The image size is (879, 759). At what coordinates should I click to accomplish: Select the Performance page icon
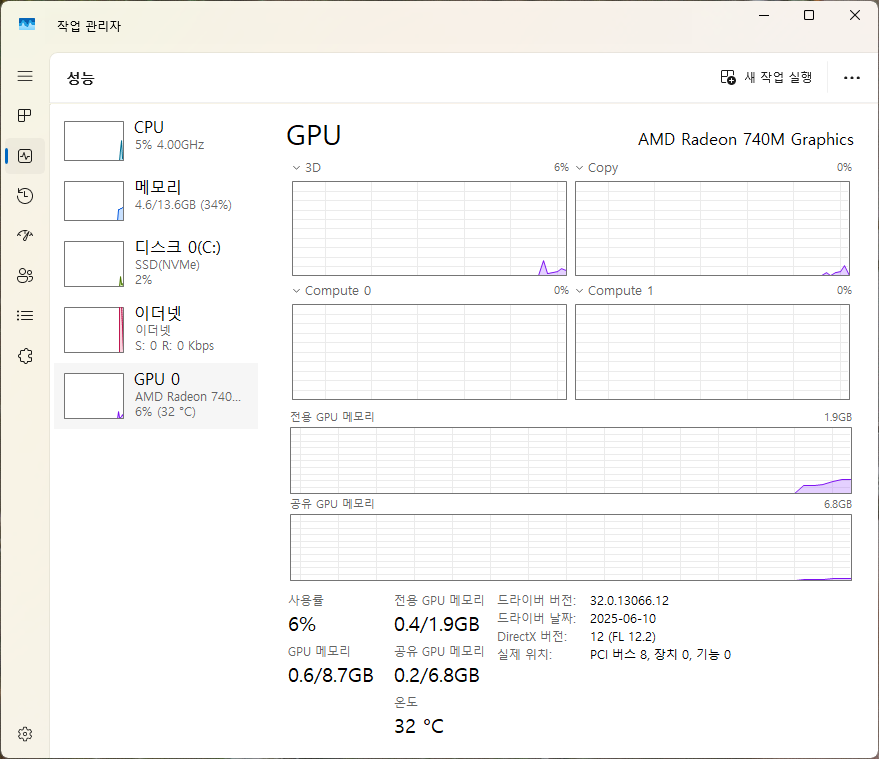(x=25, y=156)
